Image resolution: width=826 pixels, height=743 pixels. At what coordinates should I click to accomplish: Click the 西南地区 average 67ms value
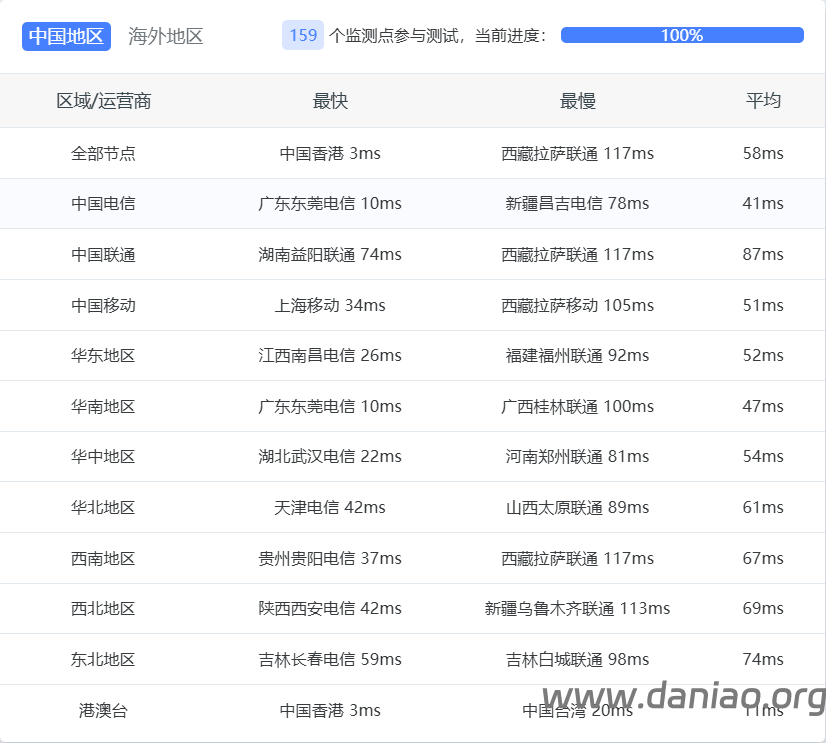763,558
